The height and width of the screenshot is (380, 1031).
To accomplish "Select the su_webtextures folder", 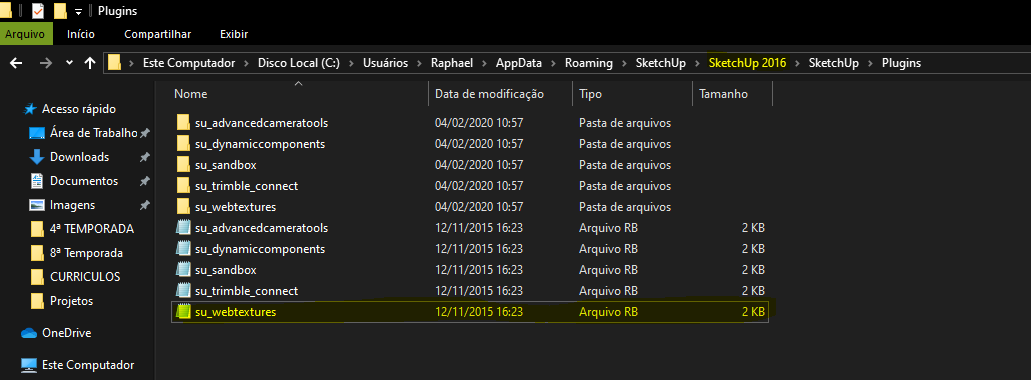I will 235,207.
